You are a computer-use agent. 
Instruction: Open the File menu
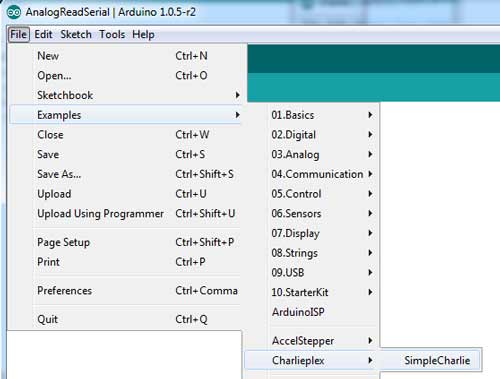click(x=18, y=34)
